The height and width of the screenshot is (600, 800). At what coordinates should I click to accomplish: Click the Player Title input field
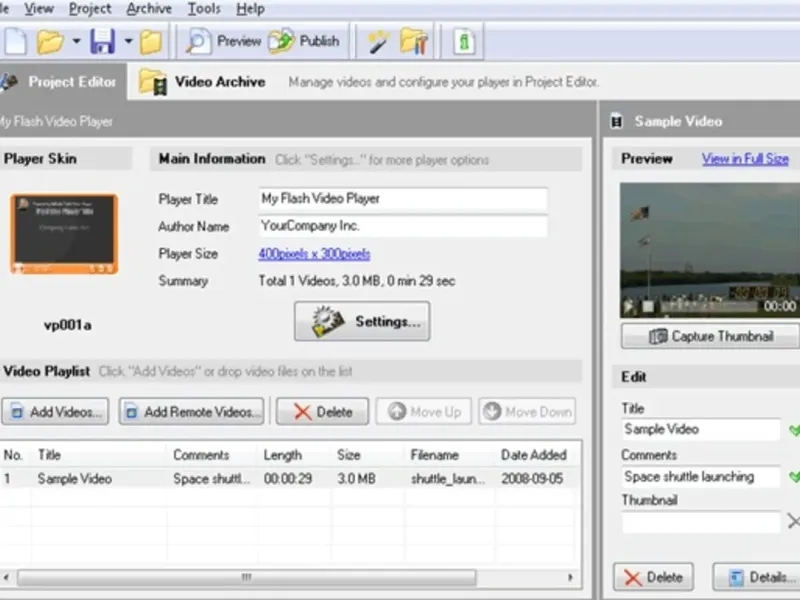point(403,199)
